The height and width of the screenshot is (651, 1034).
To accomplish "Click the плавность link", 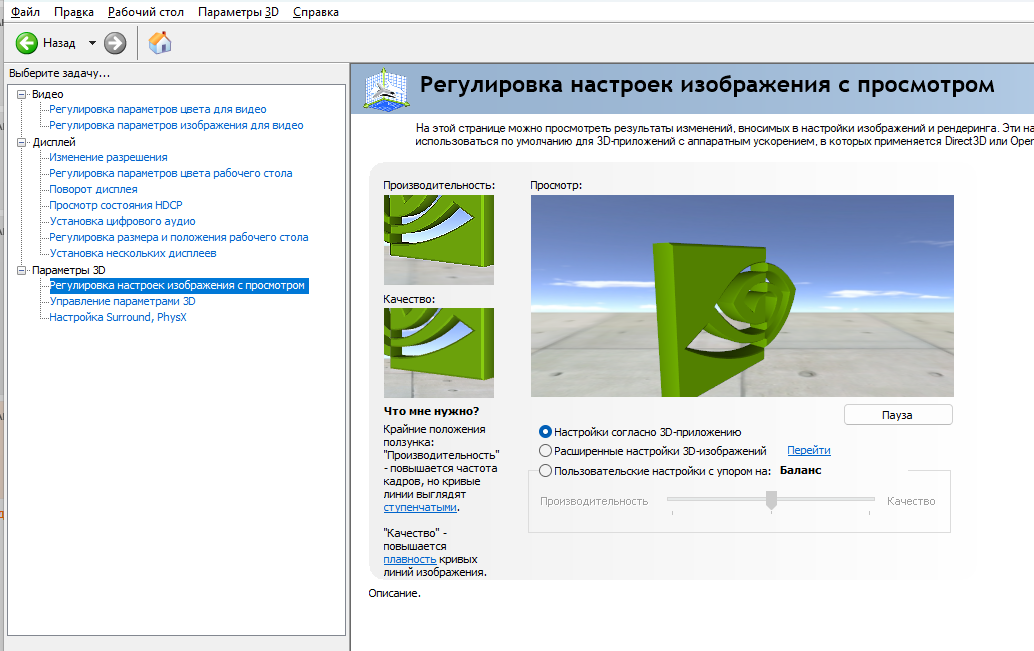I will (x=410, y=559).
